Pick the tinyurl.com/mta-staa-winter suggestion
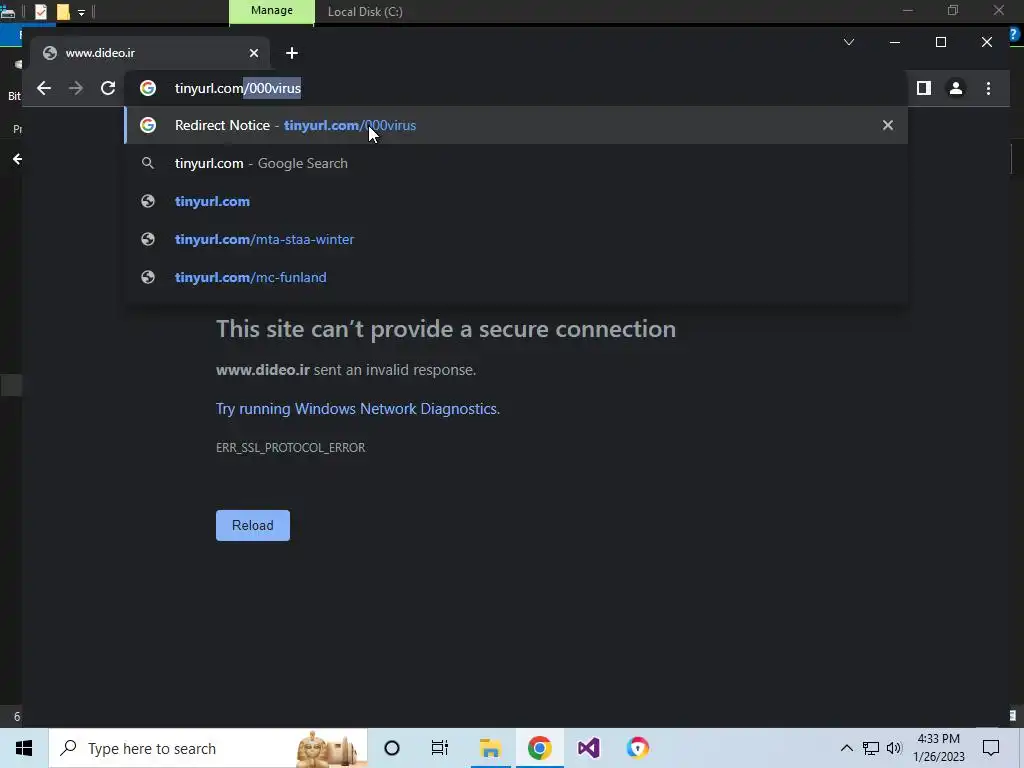Viewport: 1024px width, 768px height. 516,239
